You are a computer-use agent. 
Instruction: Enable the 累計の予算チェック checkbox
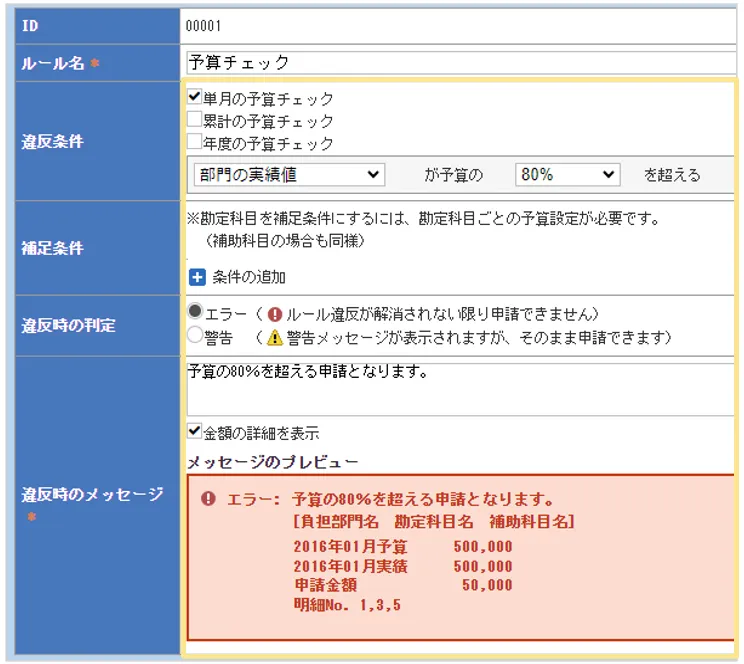195,120
